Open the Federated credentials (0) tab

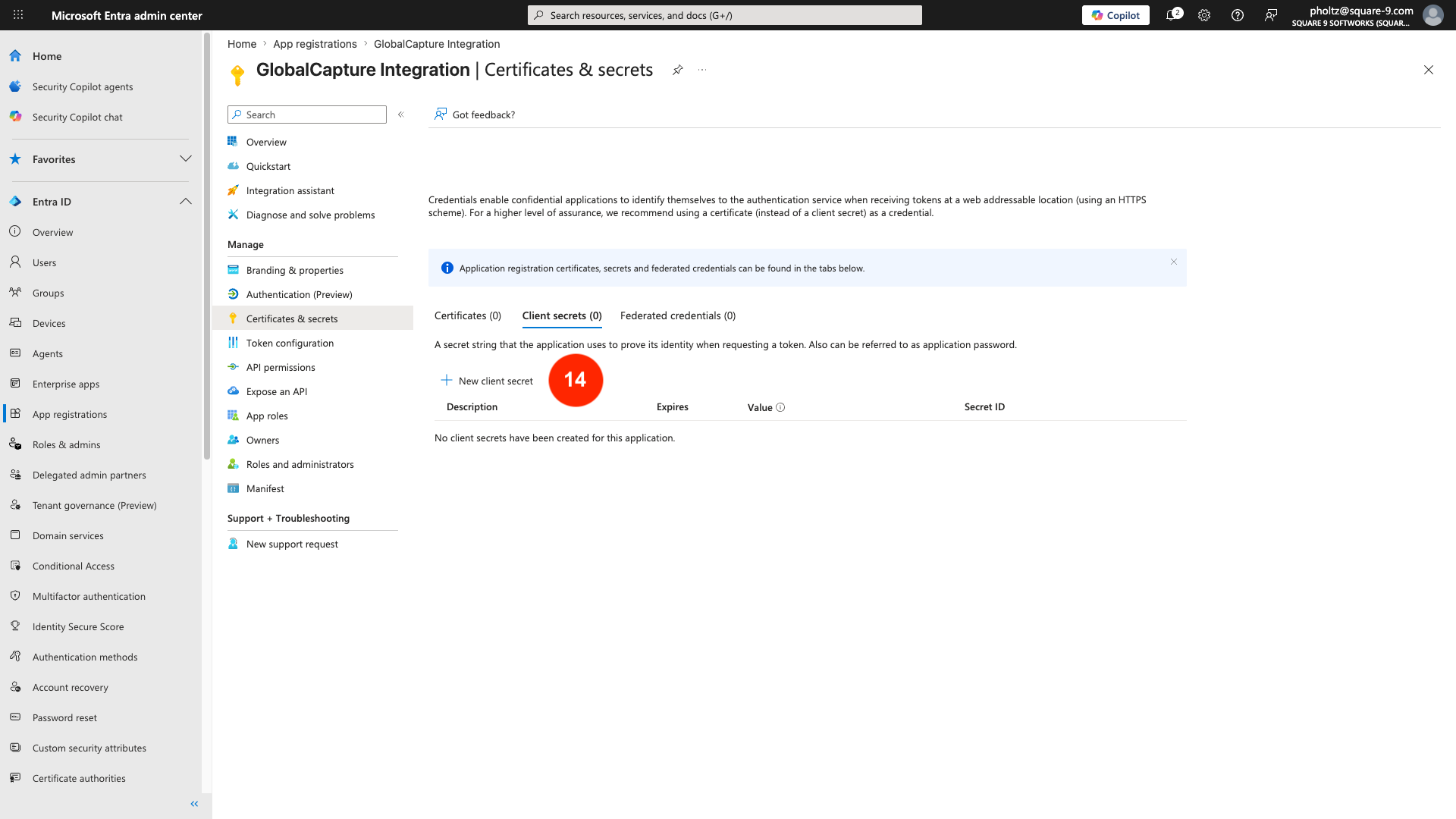point(678,315)
